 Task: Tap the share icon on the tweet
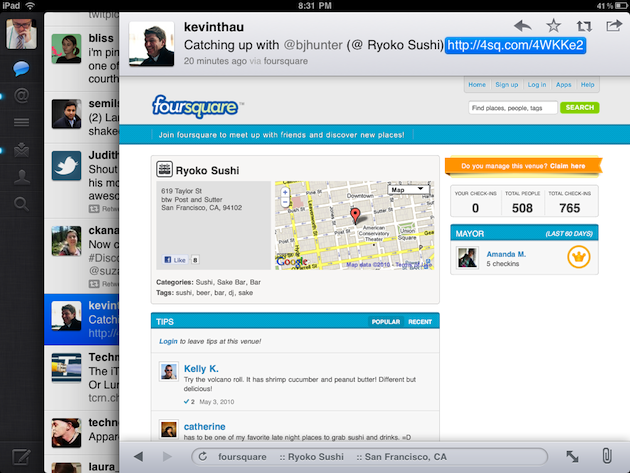point(613,26)
